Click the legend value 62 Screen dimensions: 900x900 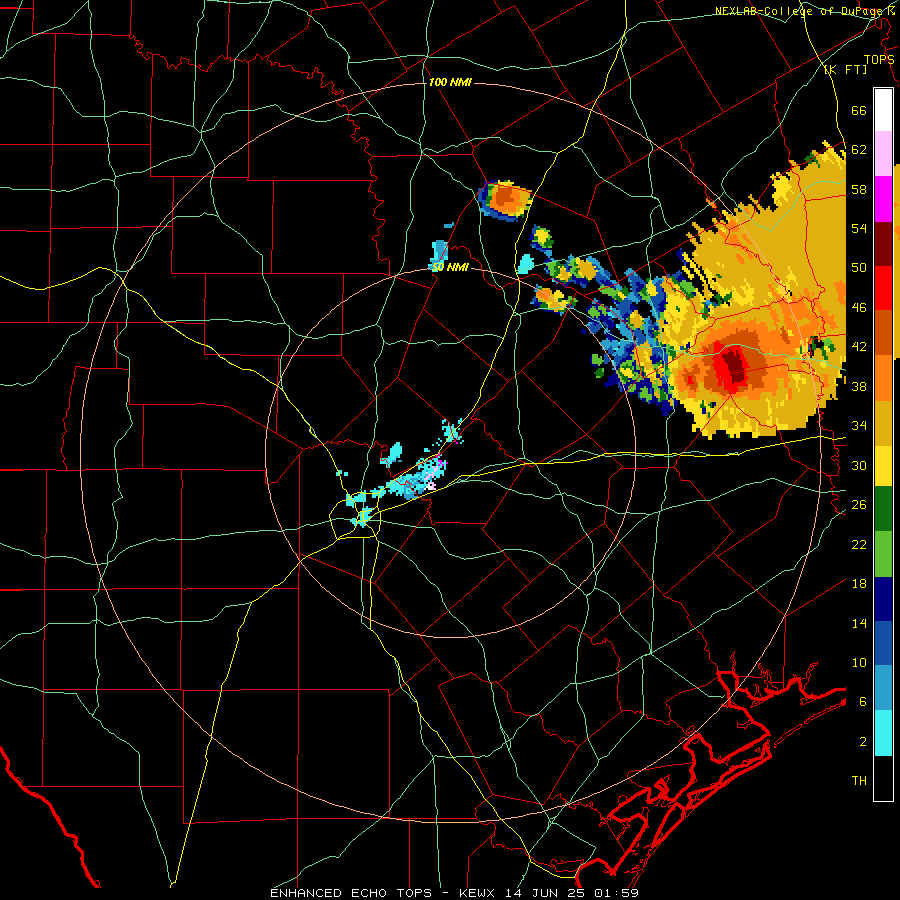click(859, 149)
